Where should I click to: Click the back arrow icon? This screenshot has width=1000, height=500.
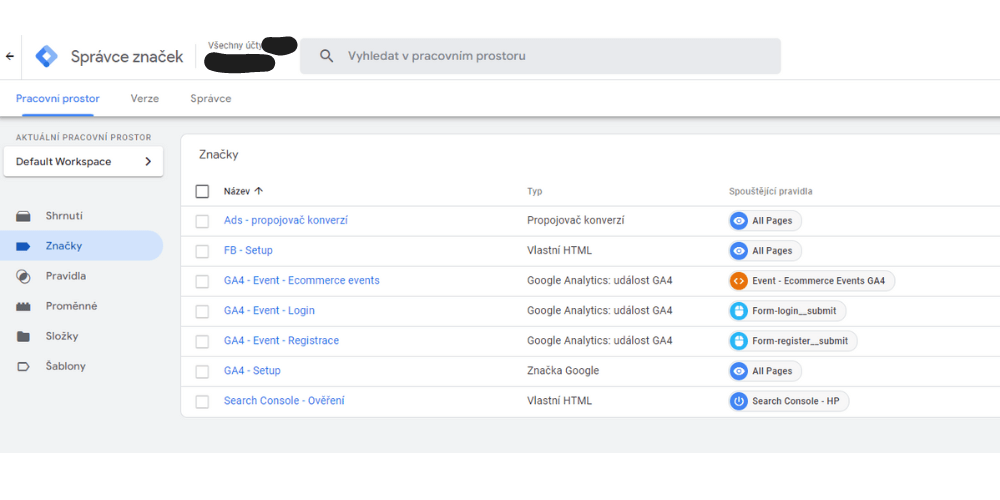coord(10,57)
